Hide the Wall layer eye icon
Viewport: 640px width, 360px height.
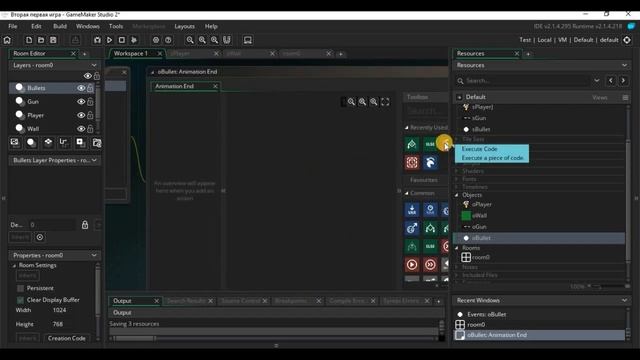[x=81, y=129]
